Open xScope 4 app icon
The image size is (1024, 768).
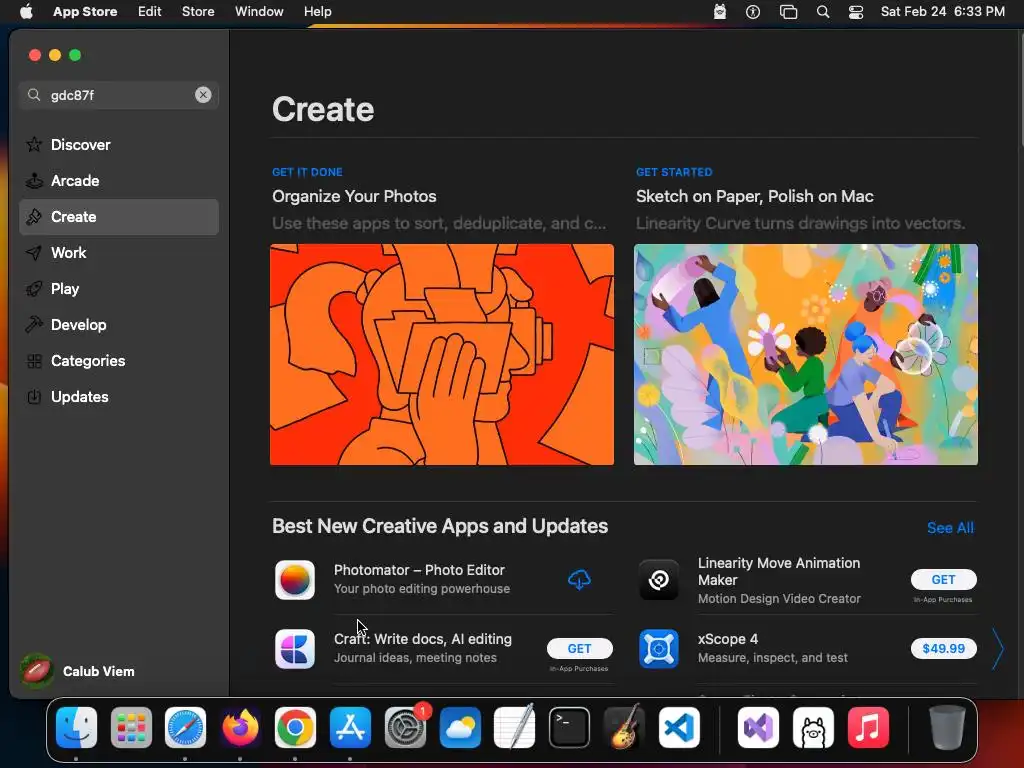click(x=659, y=649)
